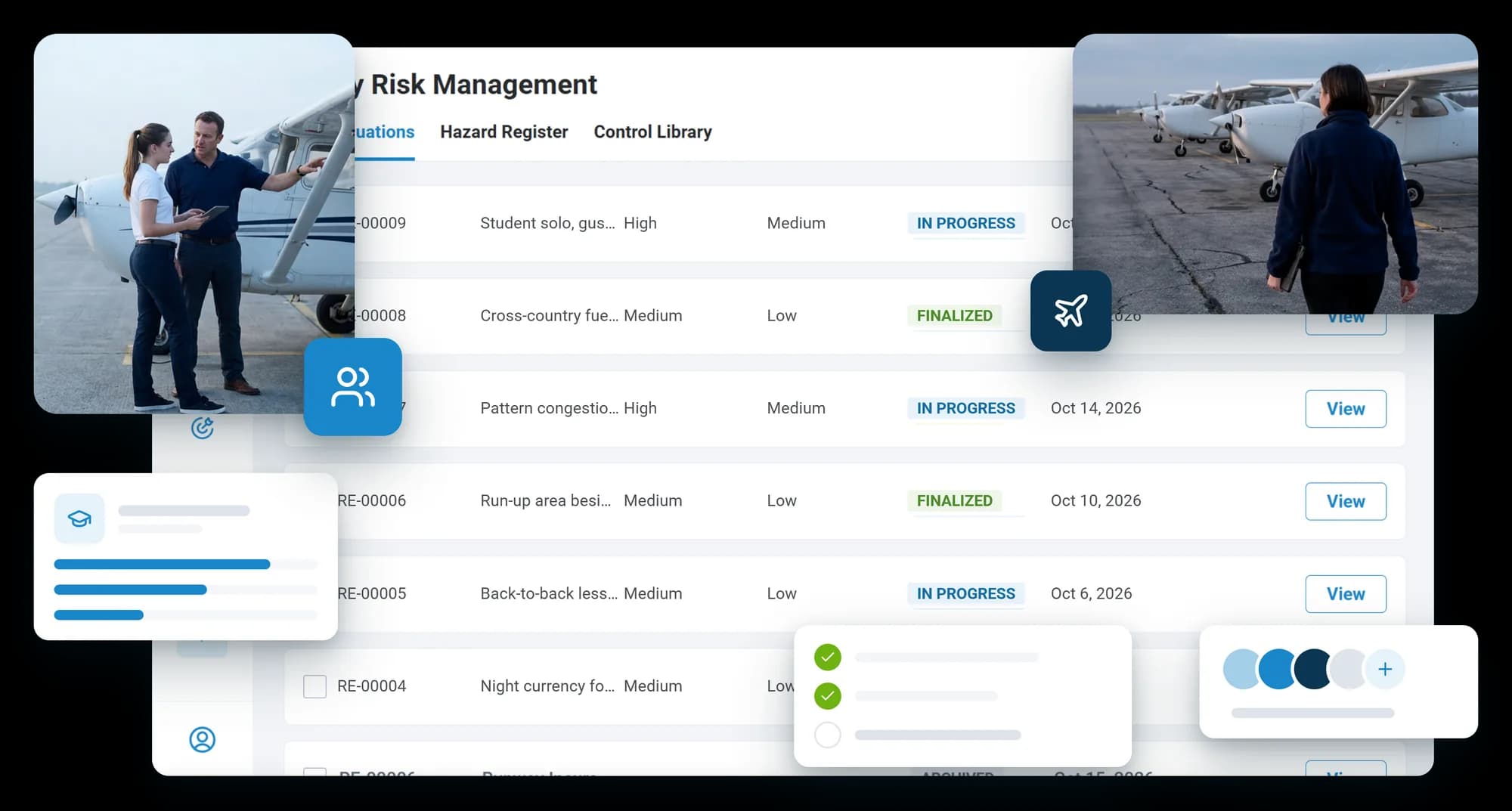Select the checkbox for RE-00004 row
Image resolution: width=1512 pixels, height=811 pixels.
pos(314,686)
